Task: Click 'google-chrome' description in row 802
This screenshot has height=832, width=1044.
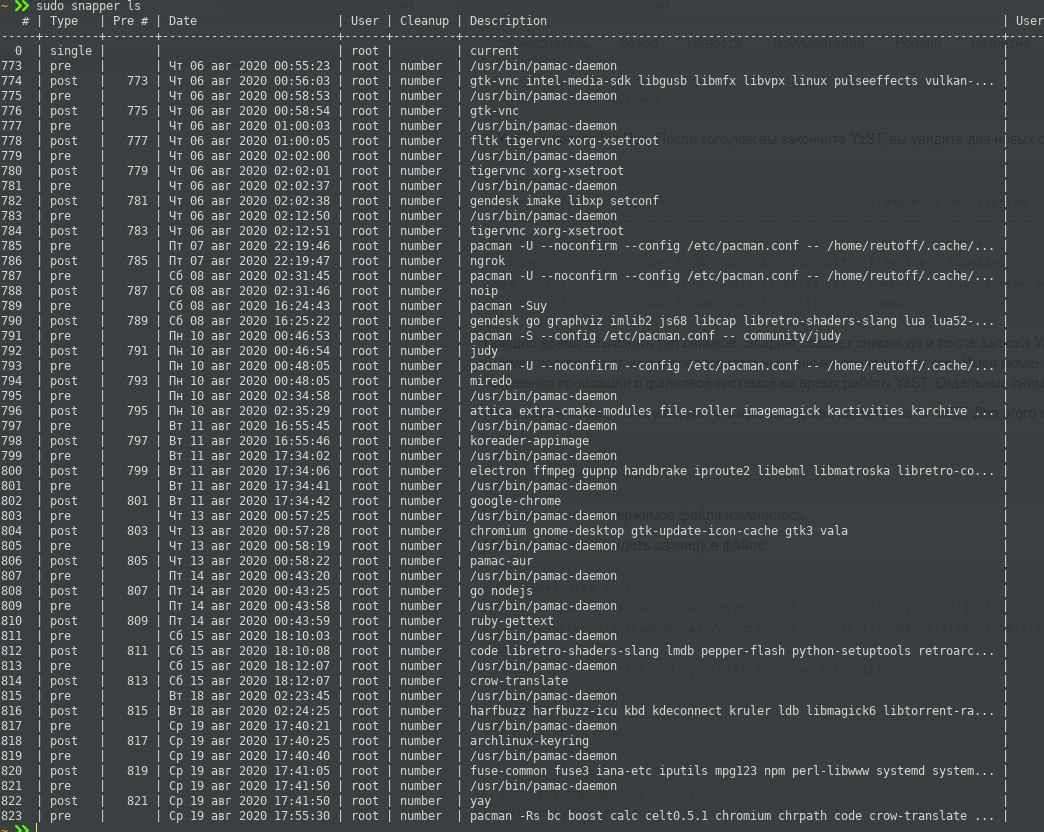Action: tap(515, 501)
